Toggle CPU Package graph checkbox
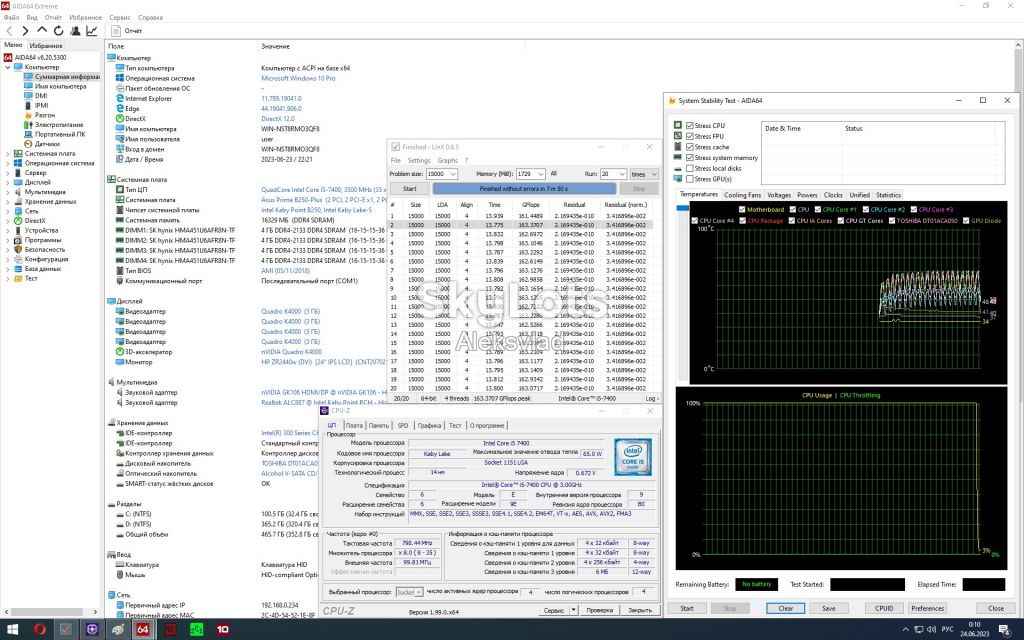The height and width of the screenshot is (640, 1024). (743, 221)
